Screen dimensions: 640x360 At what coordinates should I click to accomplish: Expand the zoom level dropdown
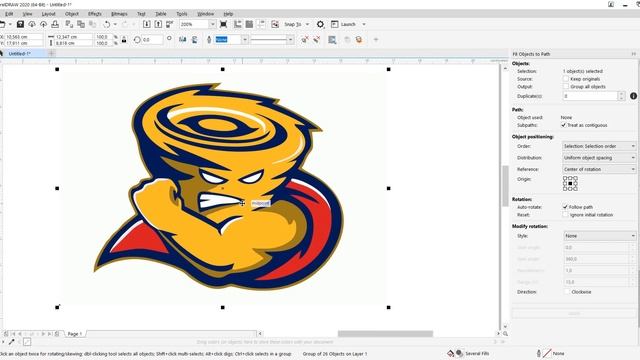click(212, 24)
